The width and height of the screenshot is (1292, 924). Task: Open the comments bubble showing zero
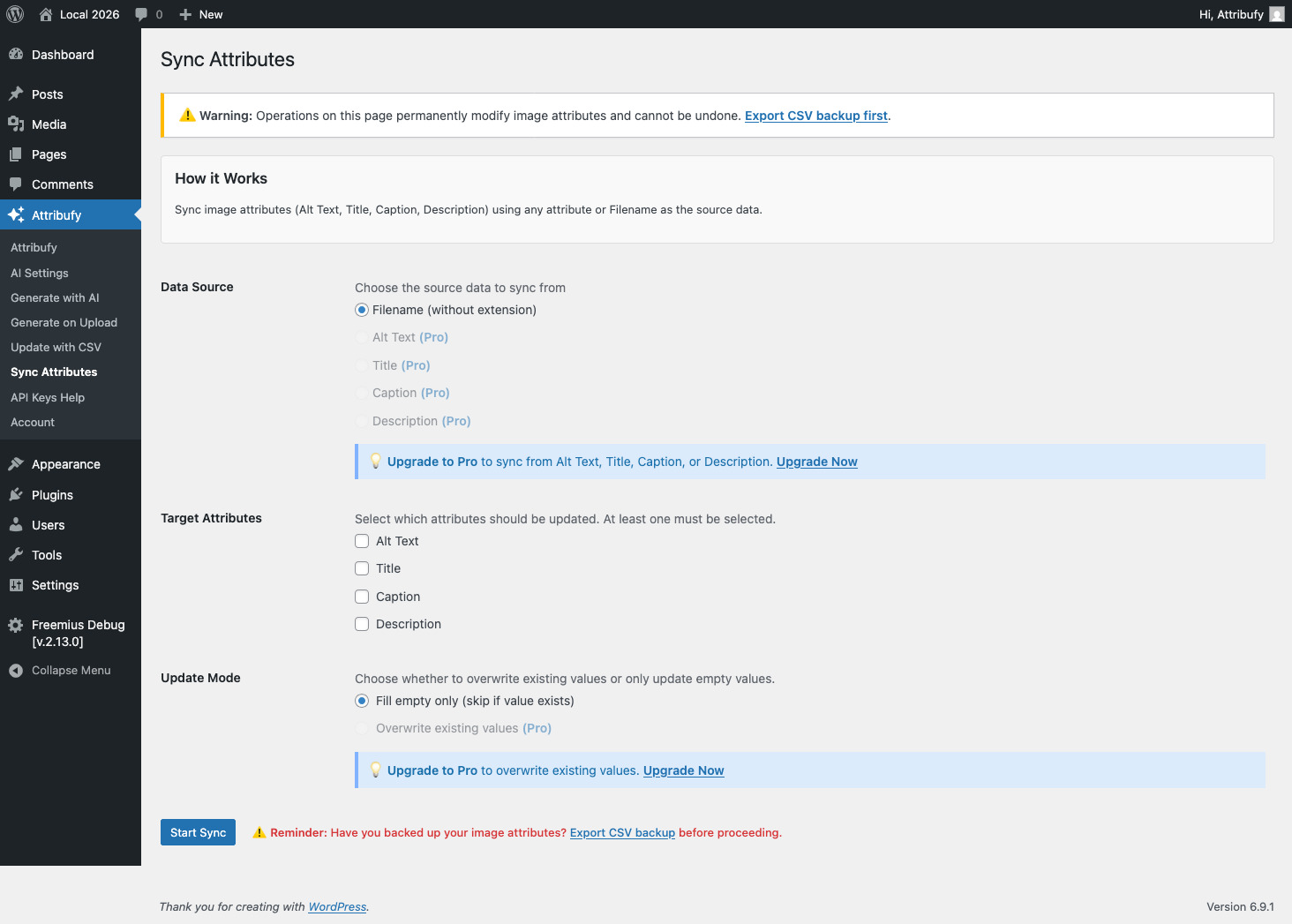(x=147, y=14)
